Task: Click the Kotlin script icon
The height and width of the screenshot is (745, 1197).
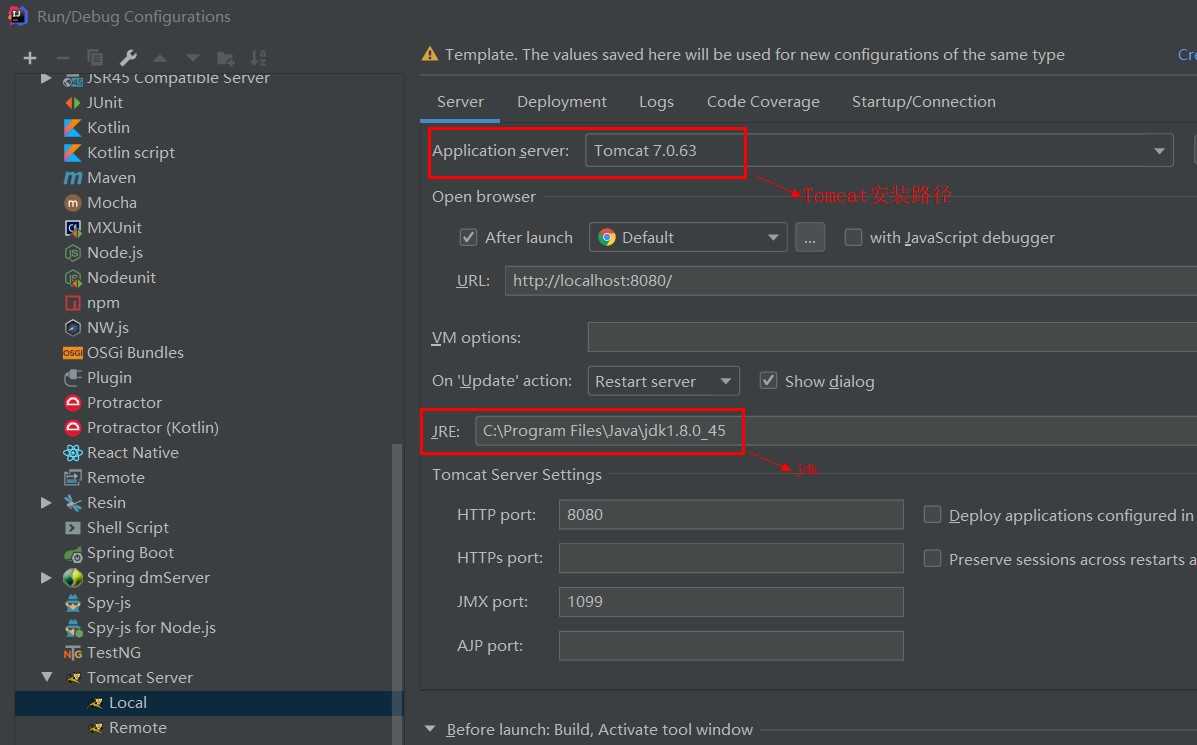Action: [73, 153]
